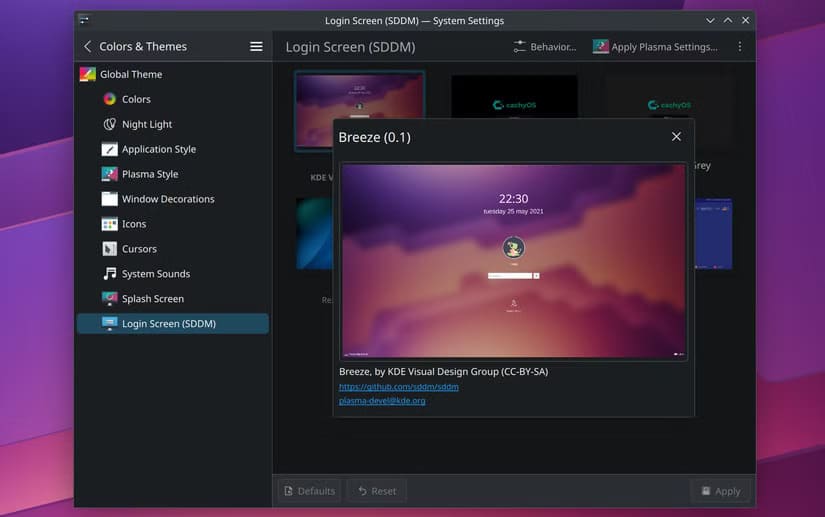825x517 pixels.
Task: Go back from Colors & Themes
Action: [88, 46]
